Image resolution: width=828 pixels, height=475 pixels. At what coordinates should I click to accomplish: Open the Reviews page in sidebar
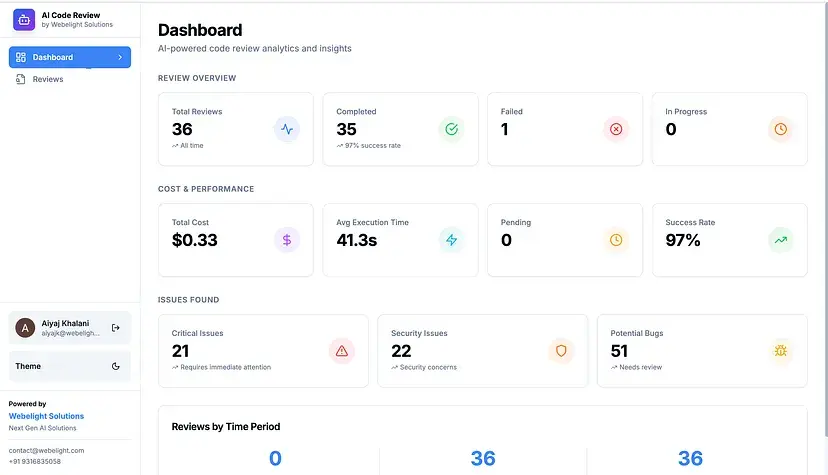click(47, 79)
